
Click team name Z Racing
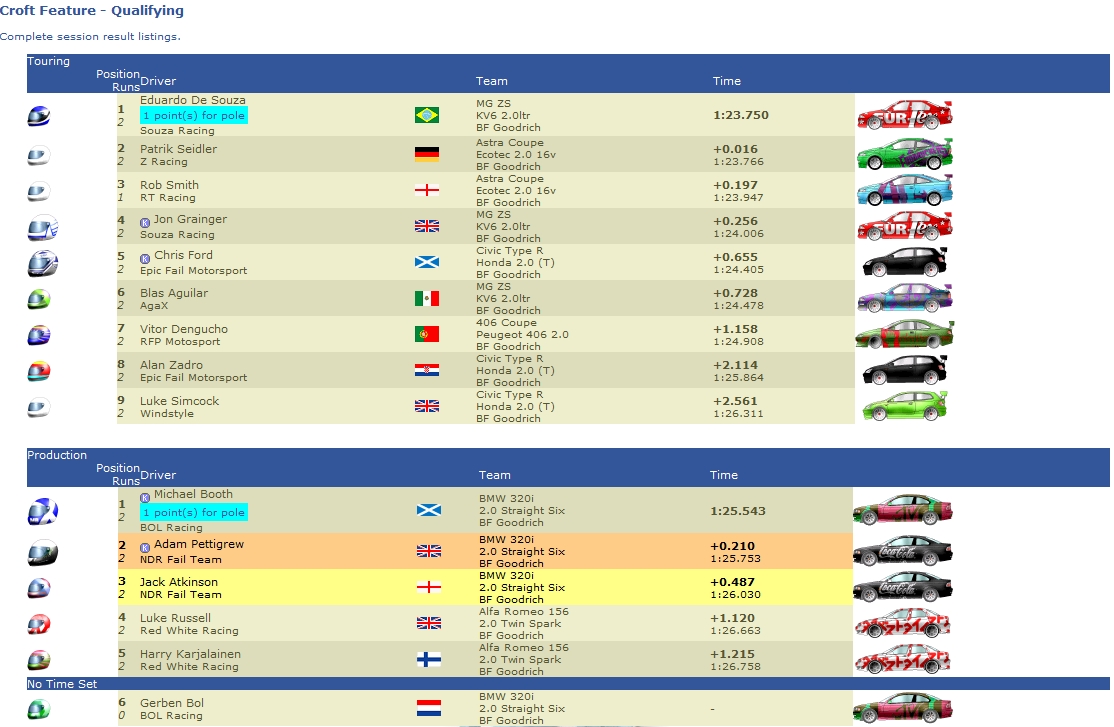[163, 162]
